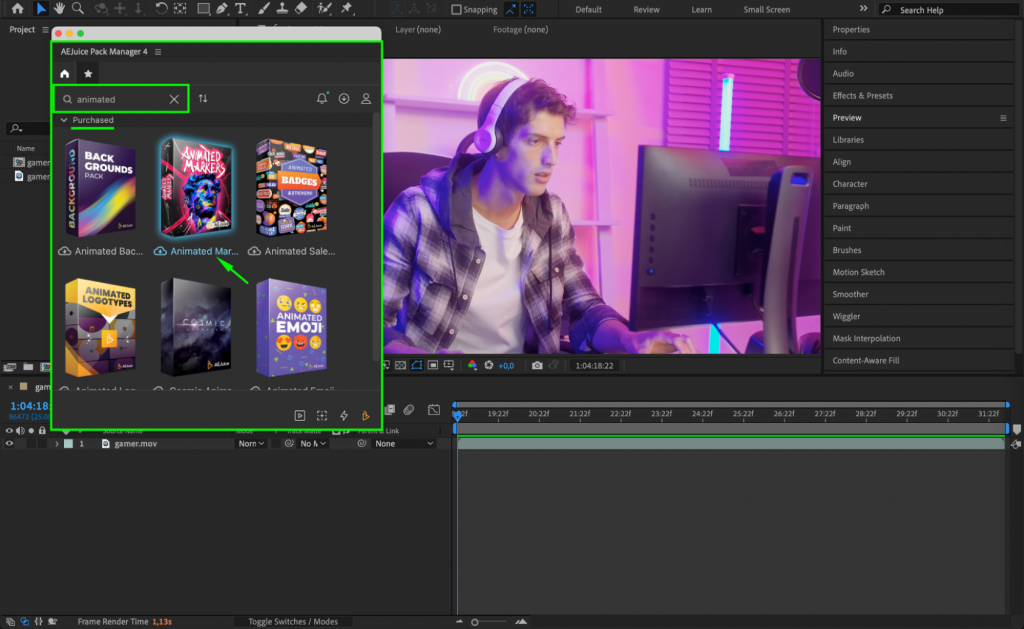Toggle the transparency grid in the composition viewer
This screenshot has width=1024, height=629.
[x=399, y=365]
